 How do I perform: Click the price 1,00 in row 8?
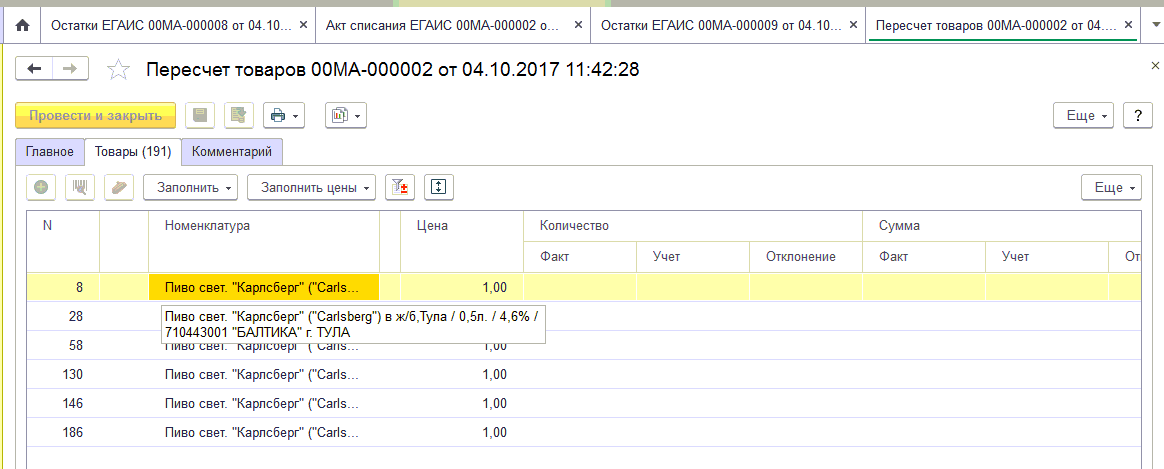pos(494,287)
